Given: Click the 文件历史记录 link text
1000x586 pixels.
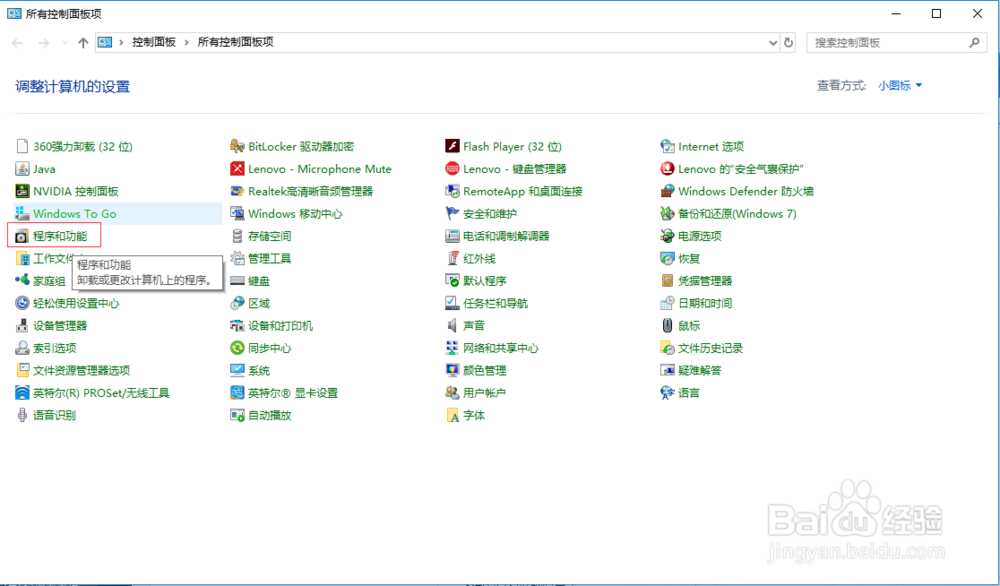Looking at the screenshot, I should tap(710, 348).
